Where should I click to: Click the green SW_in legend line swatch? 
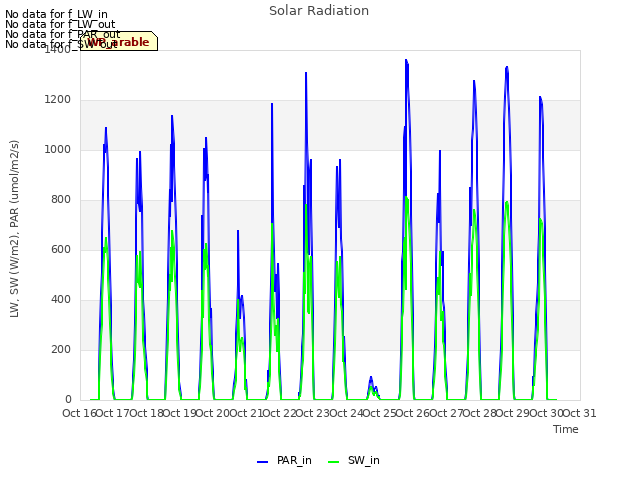(x=333, y=462)
